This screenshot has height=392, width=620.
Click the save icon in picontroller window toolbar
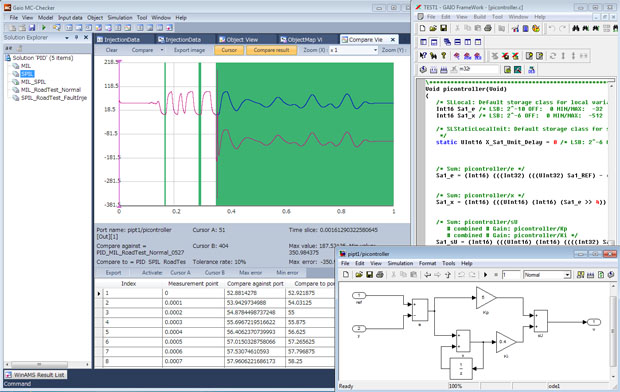369,275
